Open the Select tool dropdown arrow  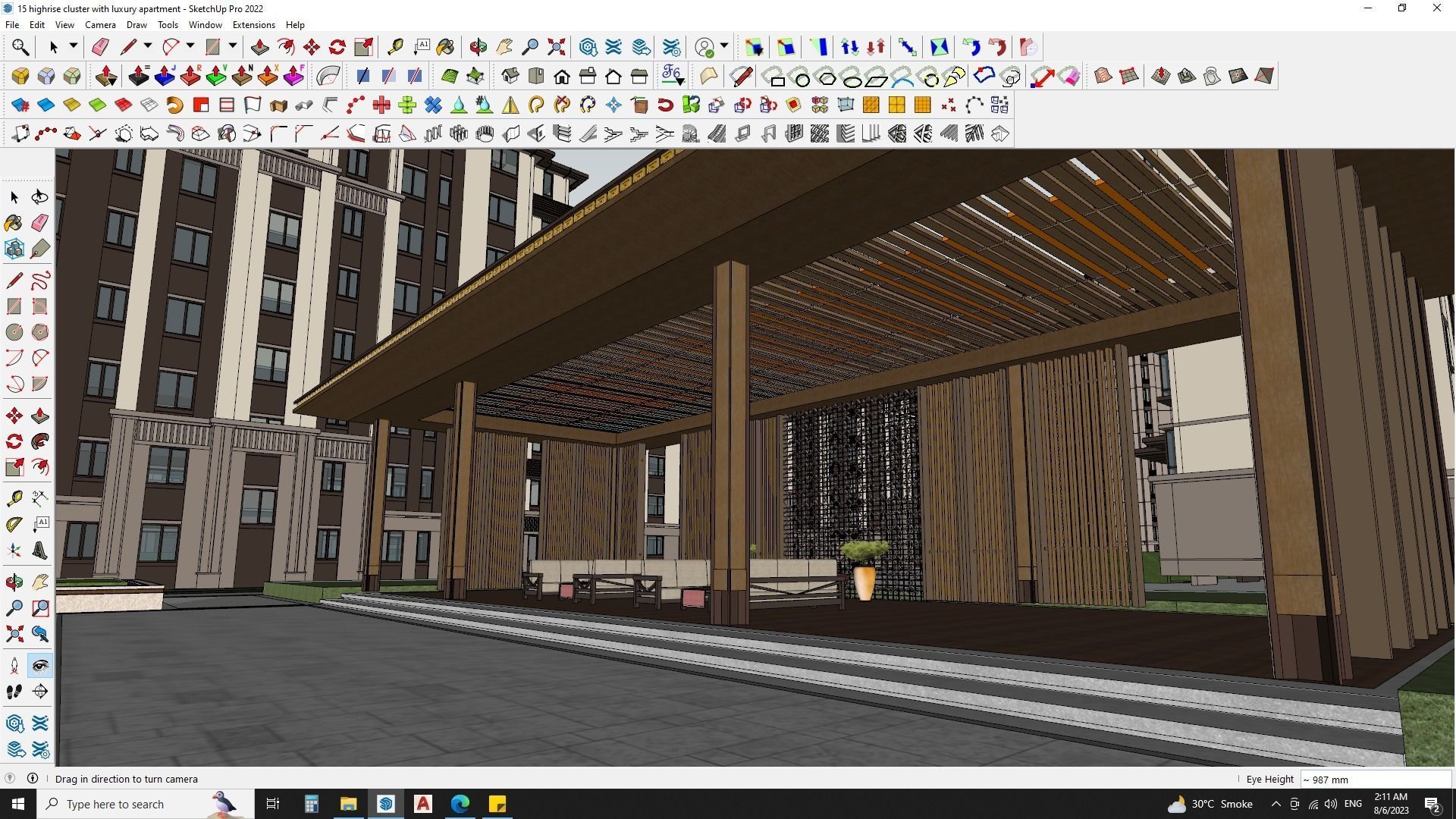click(x=74, y=46)
